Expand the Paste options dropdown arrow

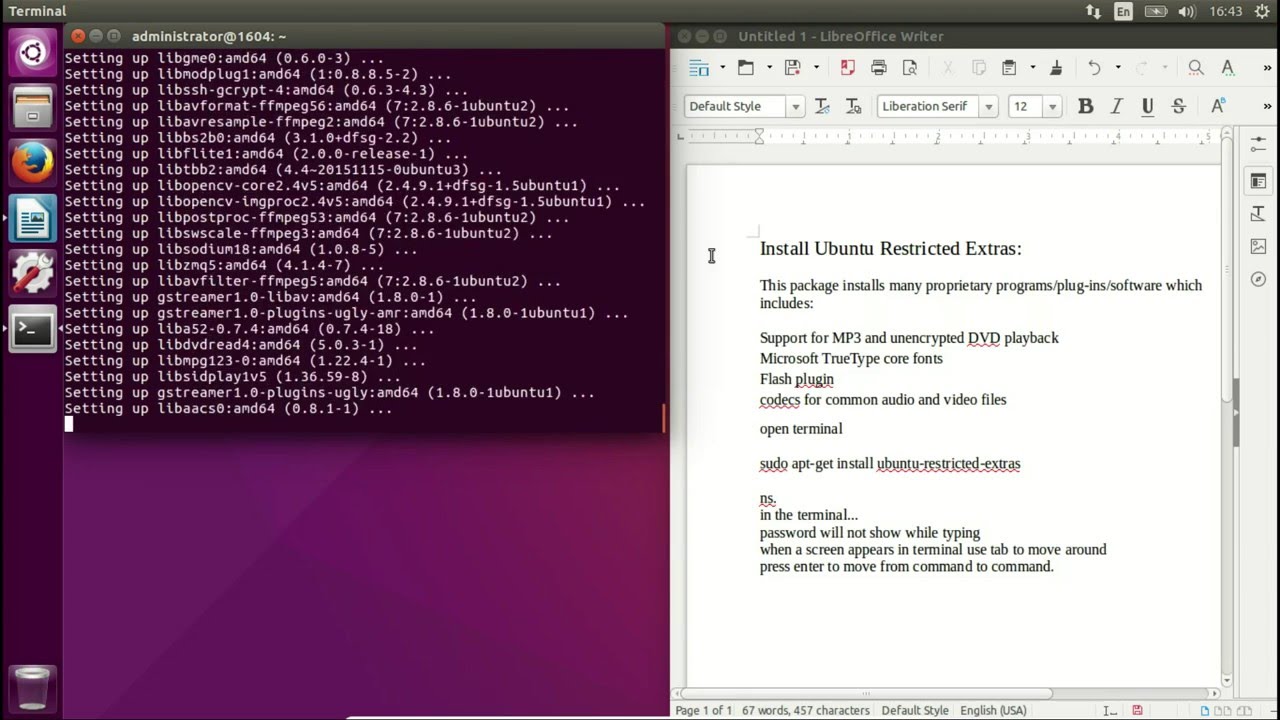pos(1032,68)
